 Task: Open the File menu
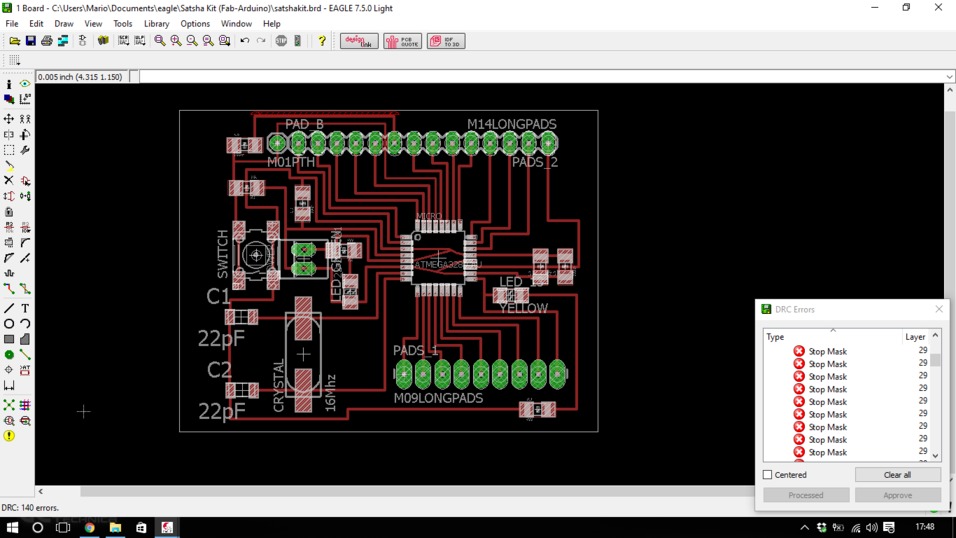pyautogui.click(x=12, y=24)
